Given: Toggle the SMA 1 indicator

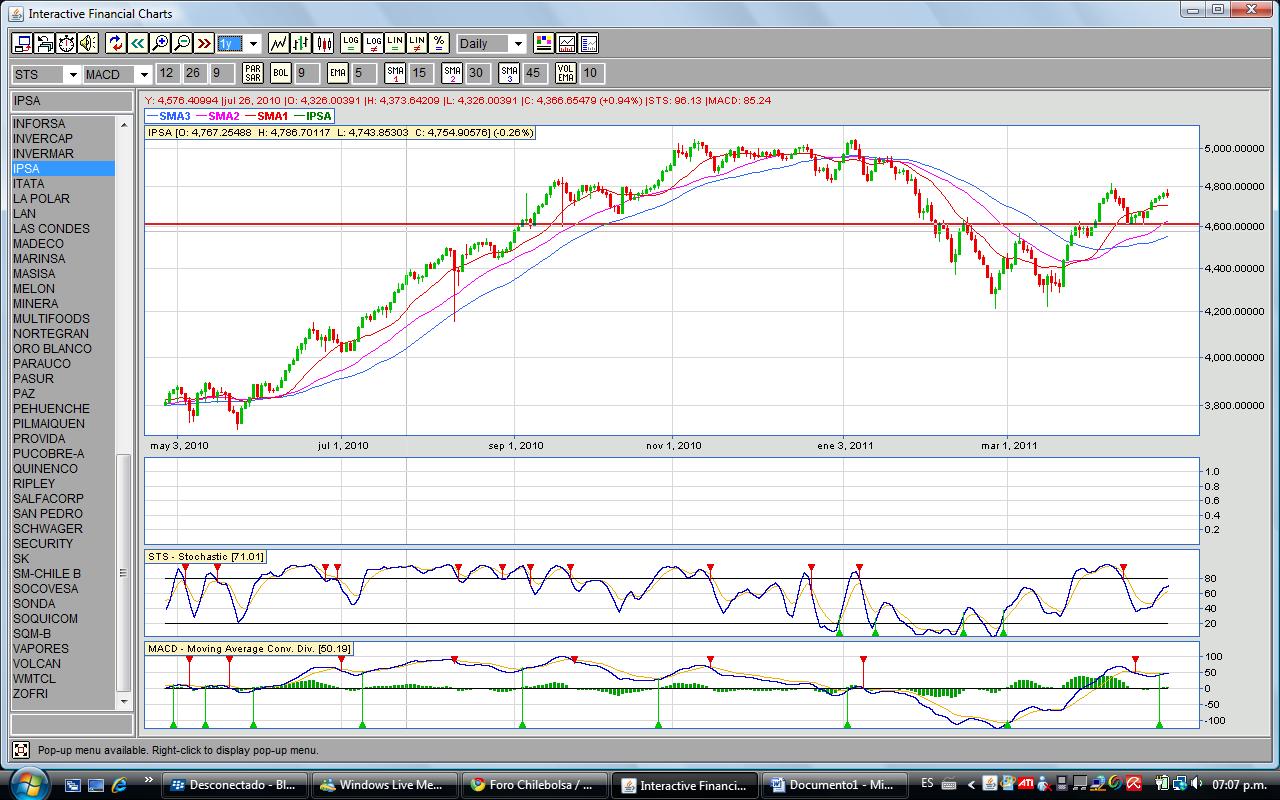Looking at the screenshot, I should [395, 73].
